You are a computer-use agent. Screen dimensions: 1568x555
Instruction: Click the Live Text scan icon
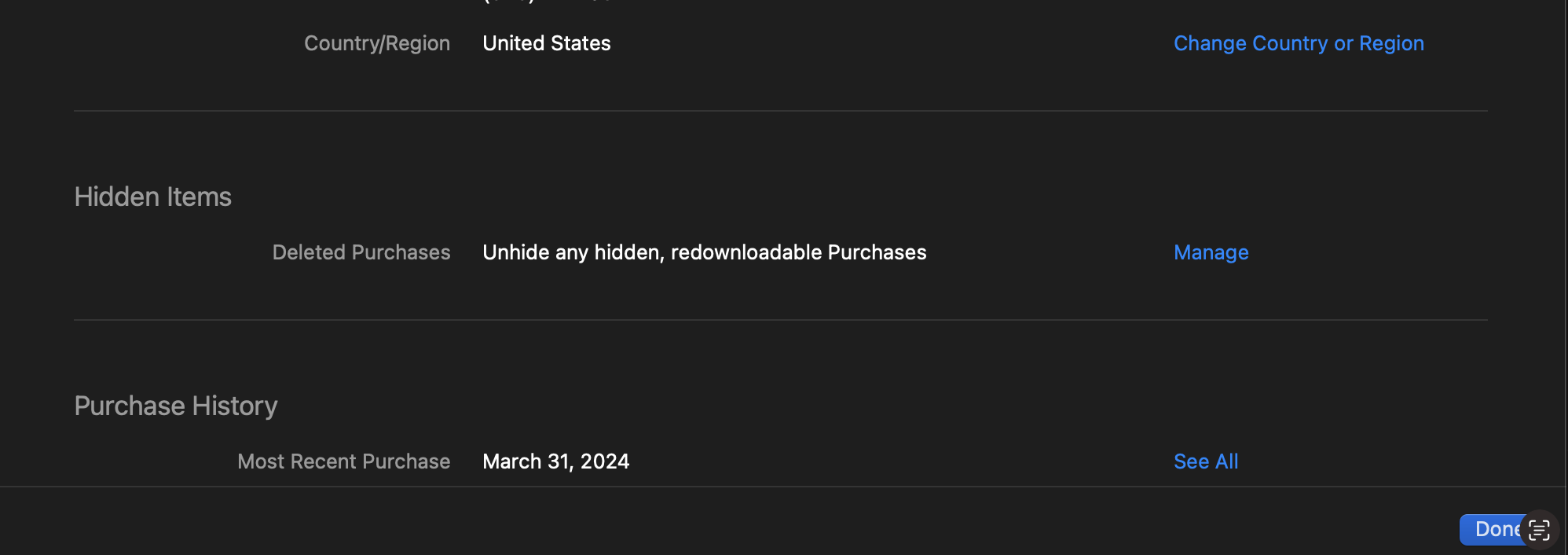pos(1539,530)
